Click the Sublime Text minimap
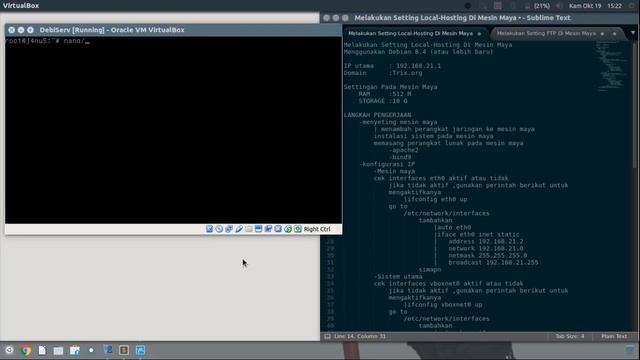 point(611,67)
